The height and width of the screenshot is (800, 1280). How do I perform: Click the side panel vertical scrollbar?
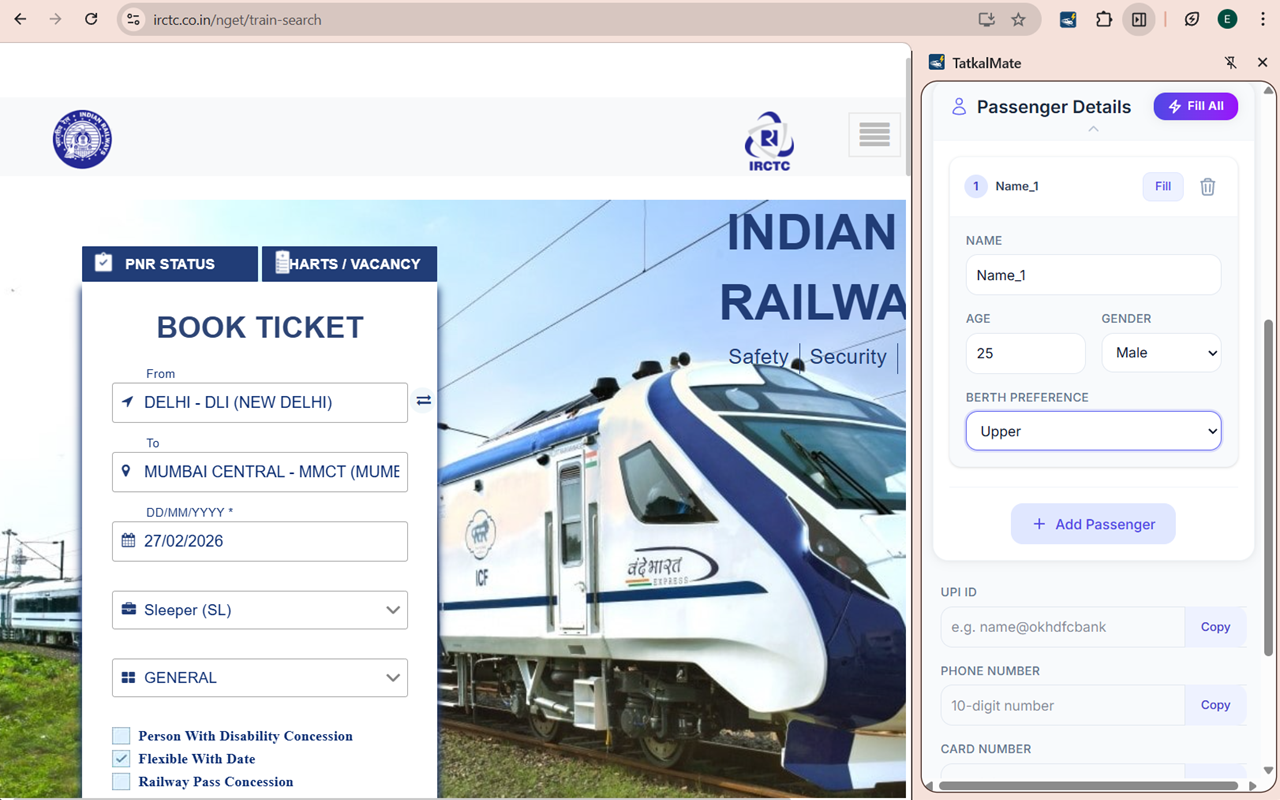(x=1269, y=488)
